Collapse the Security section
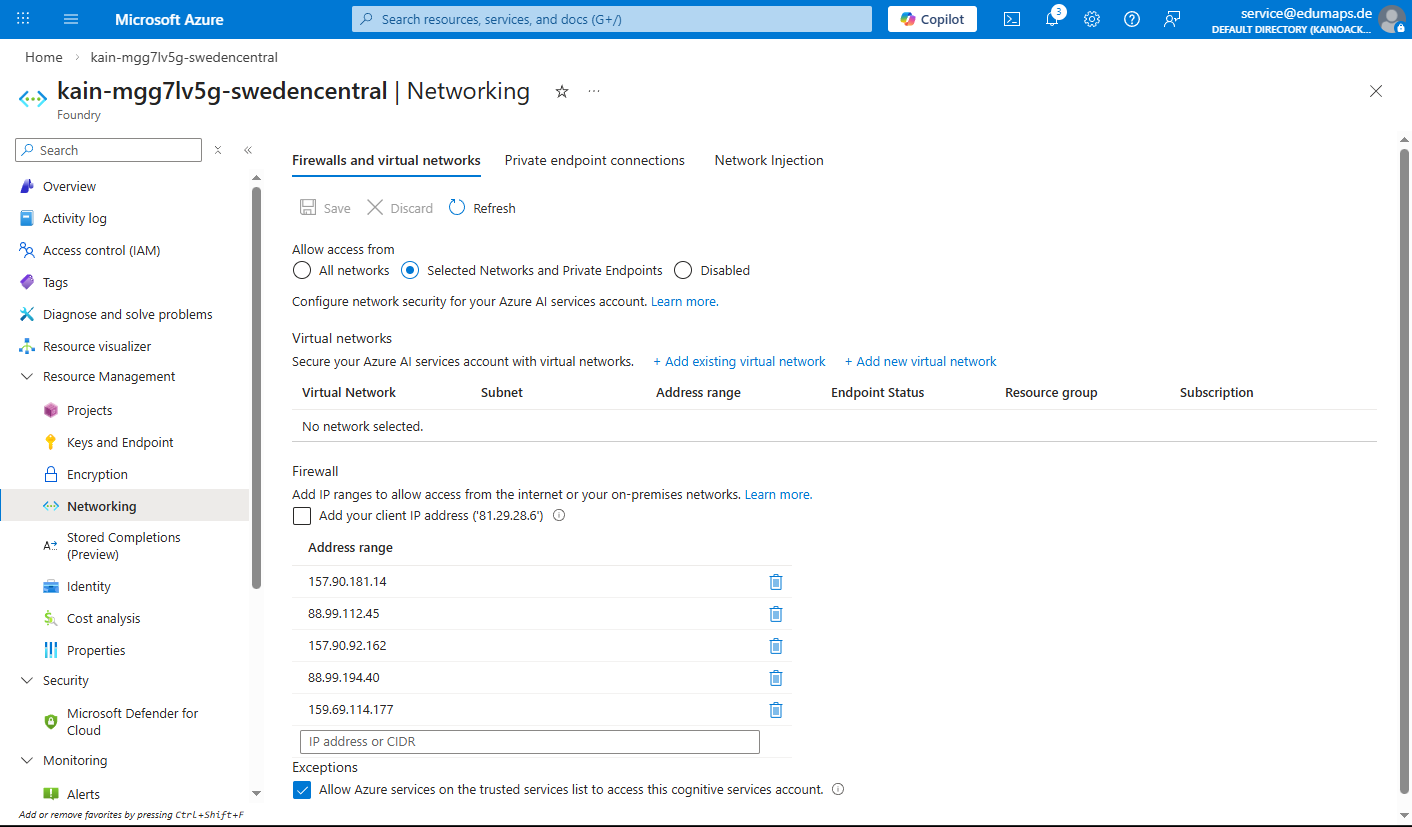Image resolution: width=1412 pixels, height=827 pixels. [27, 681]
